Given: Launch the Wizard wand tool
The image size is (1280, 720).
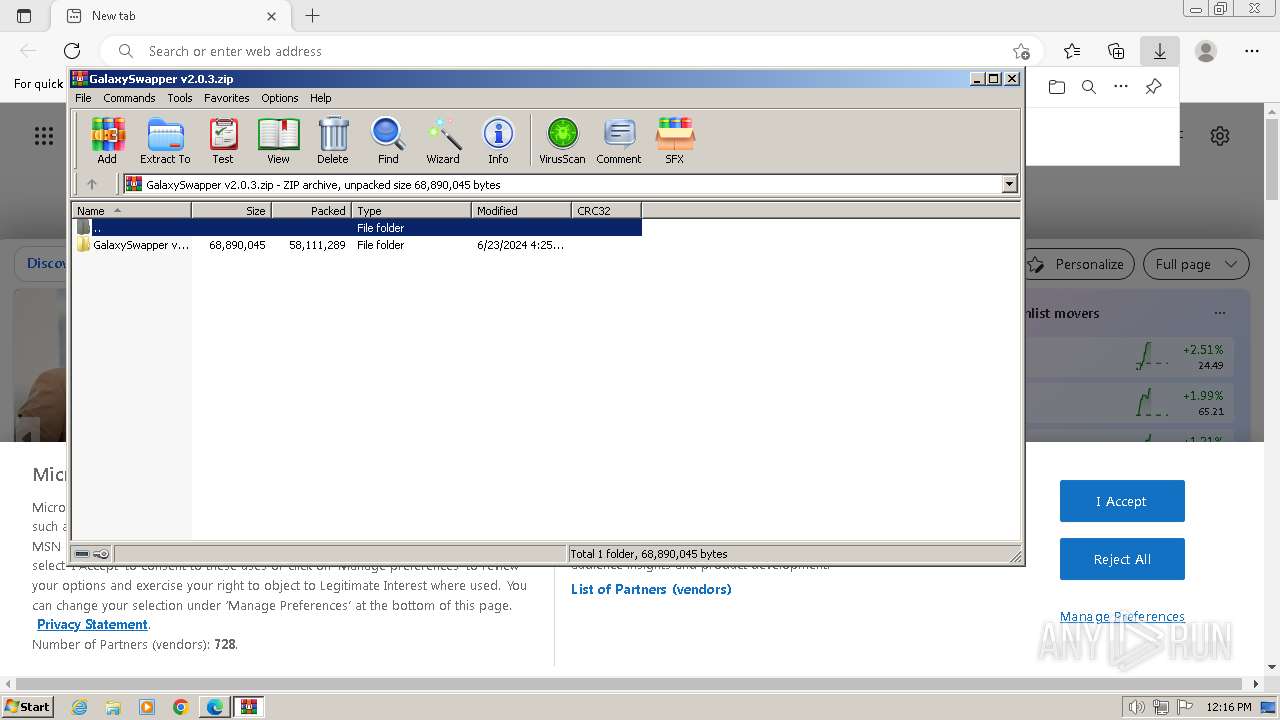Looking at the screenshot, I should pos(443,140).
